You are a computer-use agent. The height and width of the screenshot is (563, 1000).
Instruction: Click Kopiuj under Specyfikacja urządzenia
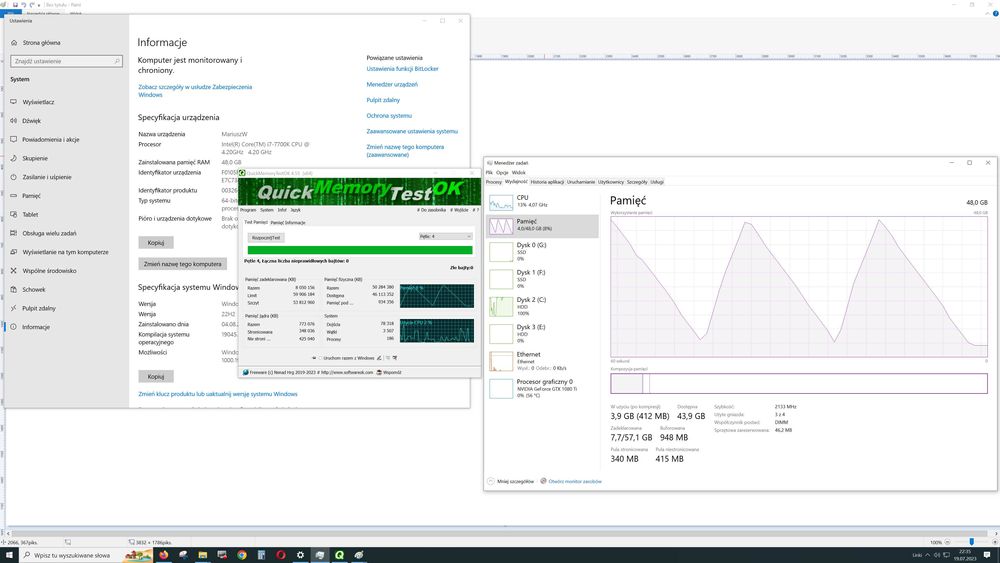click(x=156, y=243)
